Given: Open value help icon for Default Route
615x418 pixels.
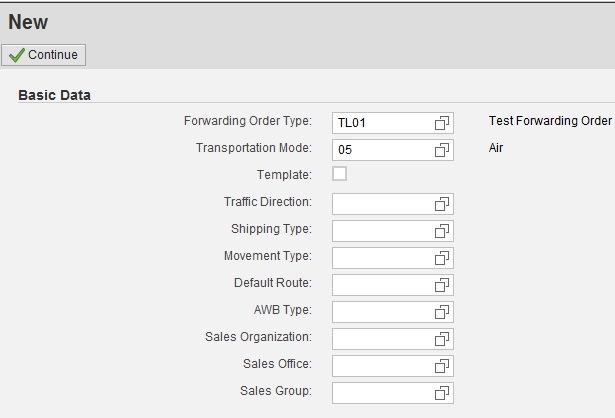Looking at the screenshot, I should pos(442,285).
